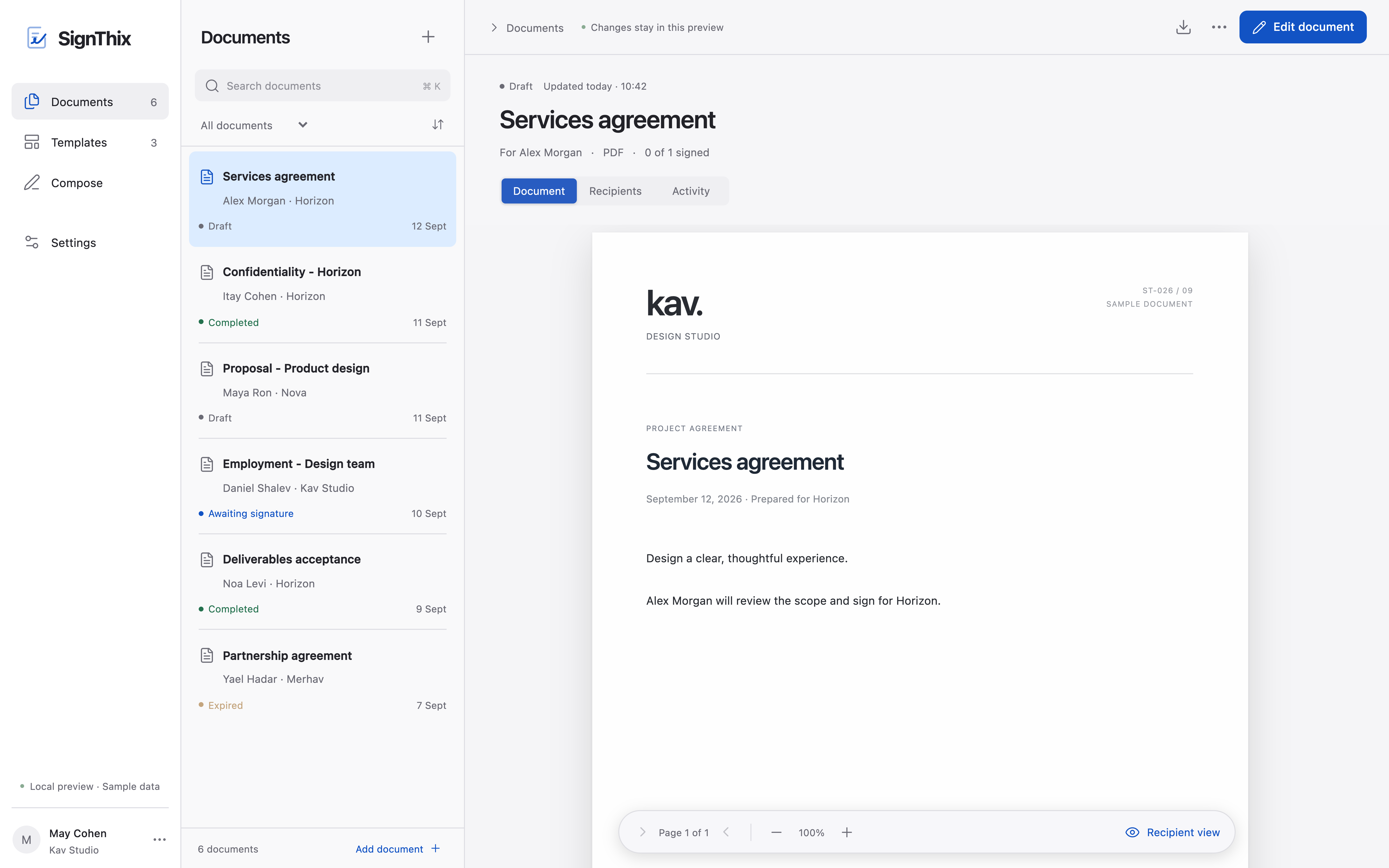Click the Awaiting signature status text
Image resolution: width=1389 pixels, height=868 pixels.
coord(251,514)
